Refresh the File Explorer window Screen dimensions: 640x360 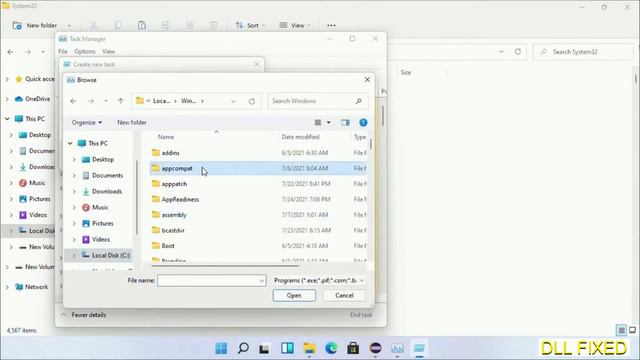(518, 52)
